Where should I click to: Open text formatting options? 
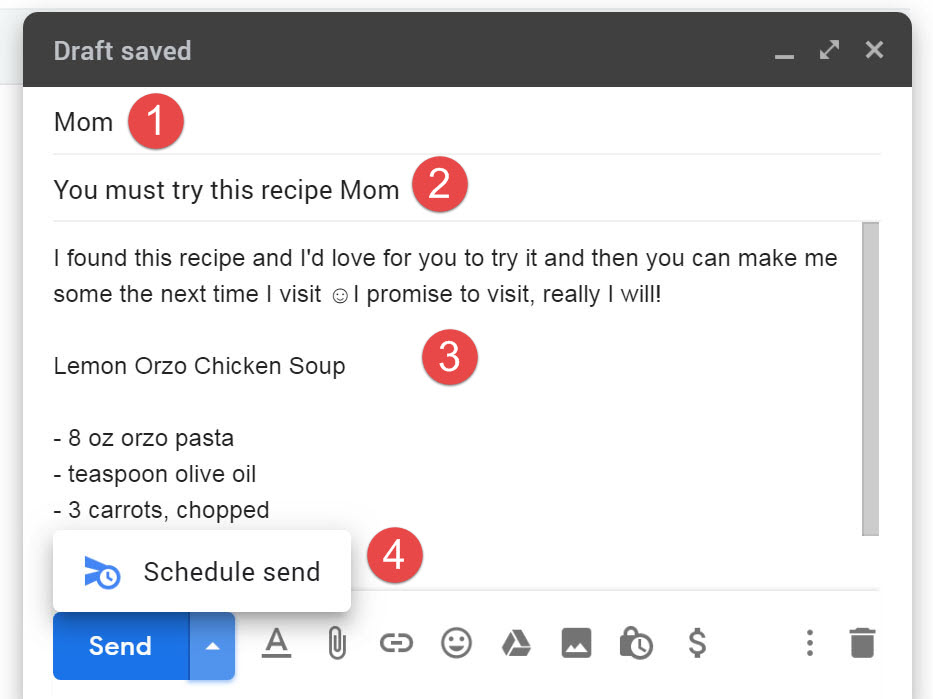pyautogui.click(x=277, y=644)
